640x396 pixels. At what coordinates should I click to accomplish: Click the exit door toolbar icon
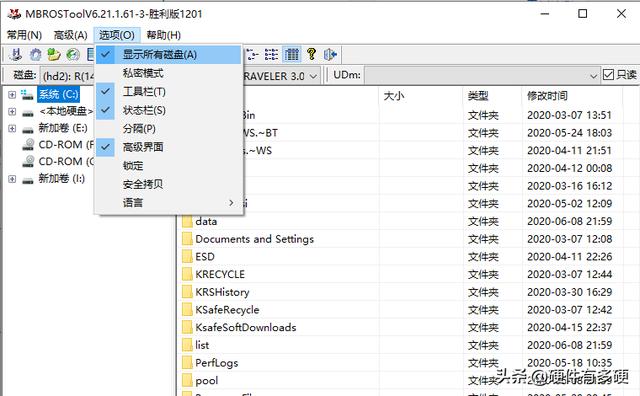click(330, 54)
